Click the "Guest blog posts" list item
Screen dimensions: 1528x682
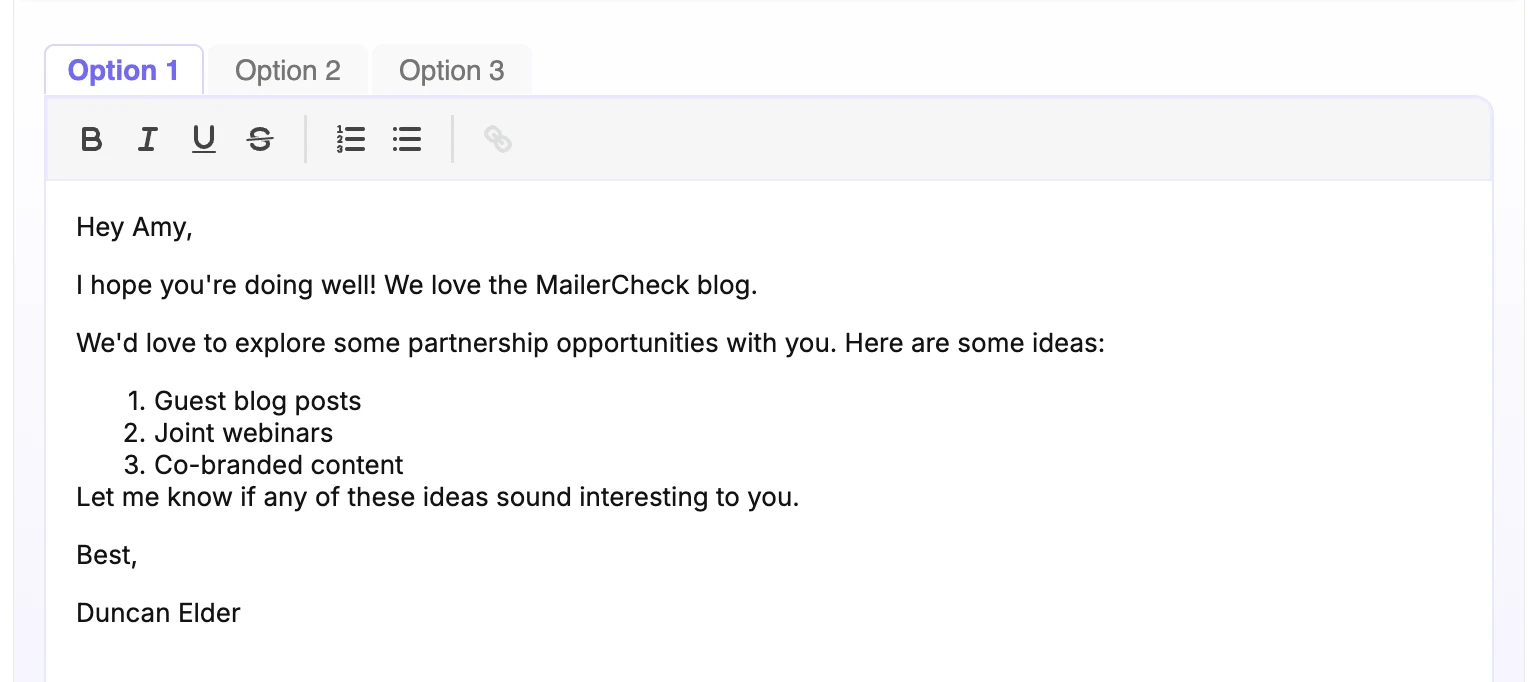tap(257, 402)
